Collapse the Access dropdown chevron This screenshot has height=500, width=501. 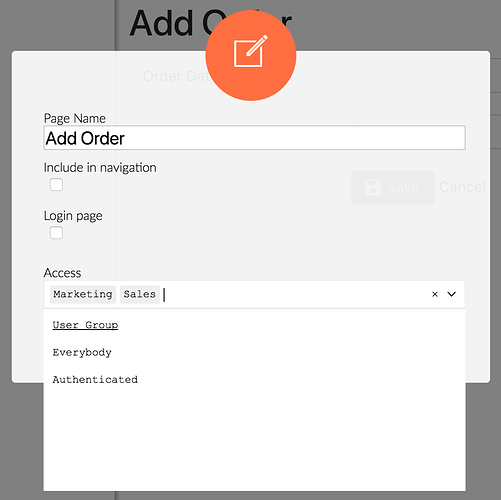coord(452,294)
